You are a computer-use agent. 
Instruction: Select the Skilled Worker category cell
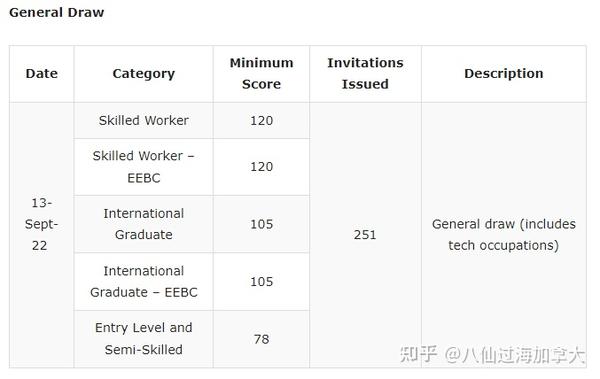[x=143, y=121]
